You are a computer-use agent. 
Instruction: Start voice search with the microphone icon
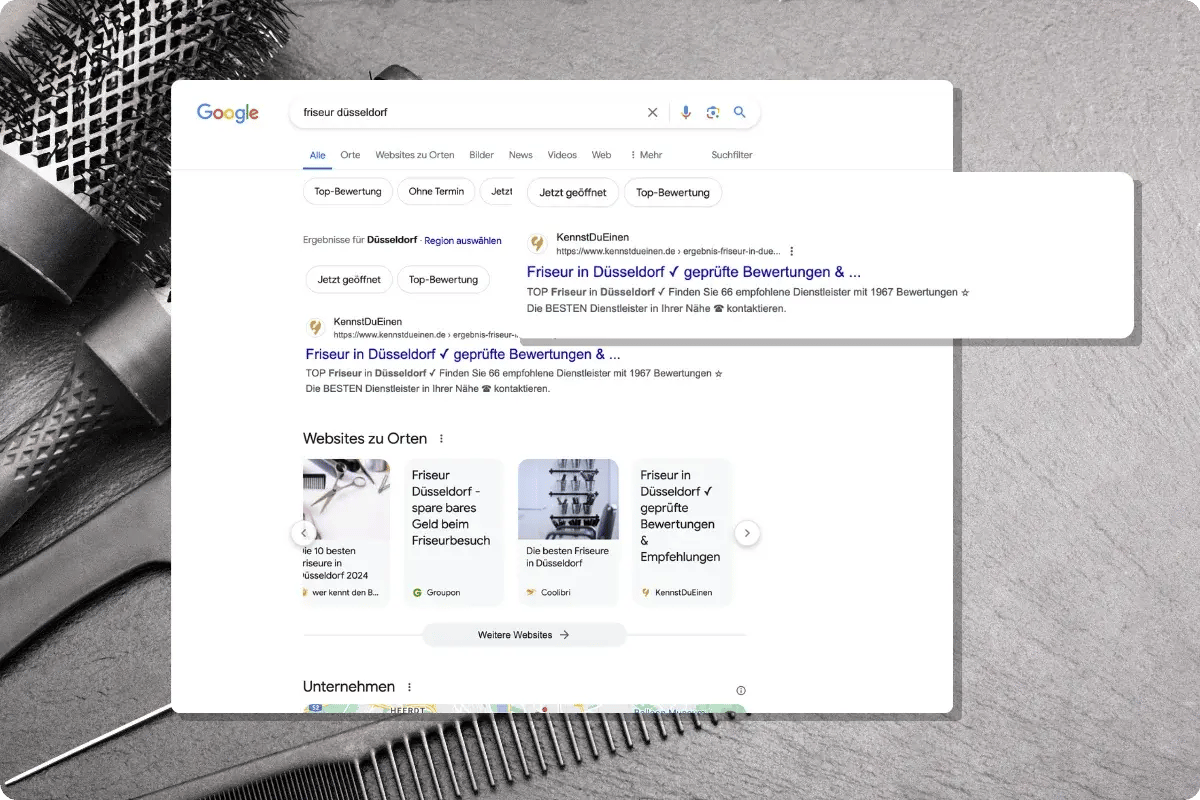(686, 113)
